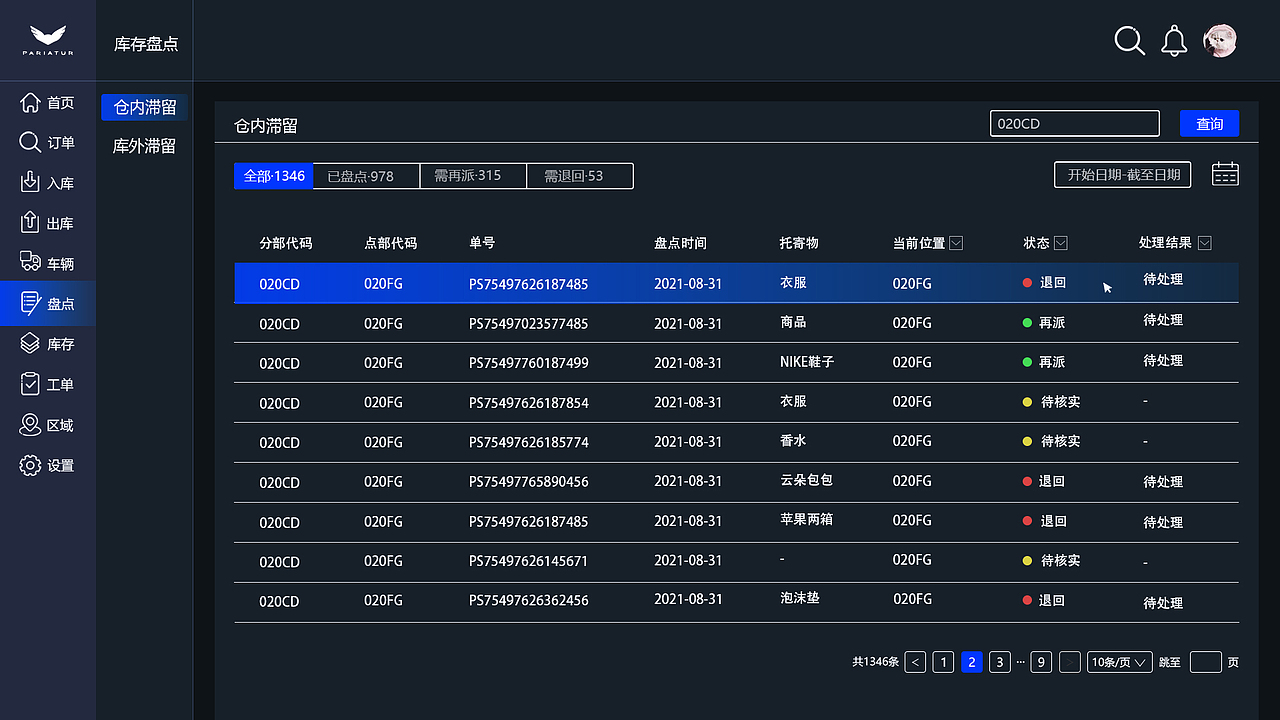Open the 当前位置 column filter dropdown
The height and width of the screenshot is (720, 1280).
(x=956, y=242)
